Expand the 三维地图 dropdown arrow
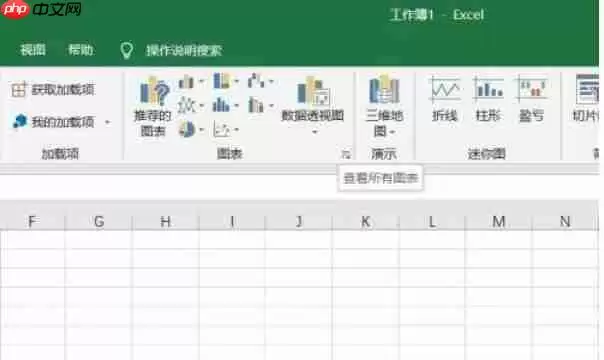 click(x=393, y=132)
